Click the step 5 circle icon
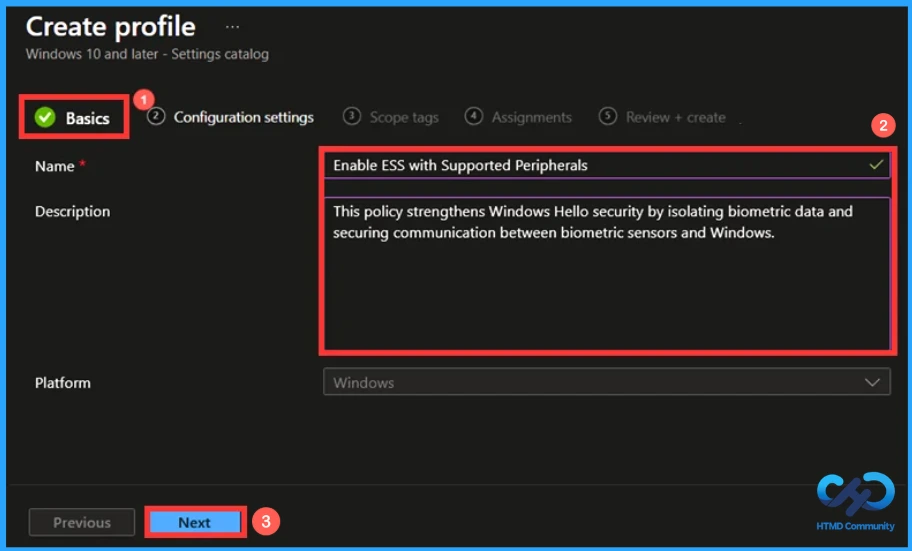The width and height of the screenshot is (912, 551). pos(607,116)
